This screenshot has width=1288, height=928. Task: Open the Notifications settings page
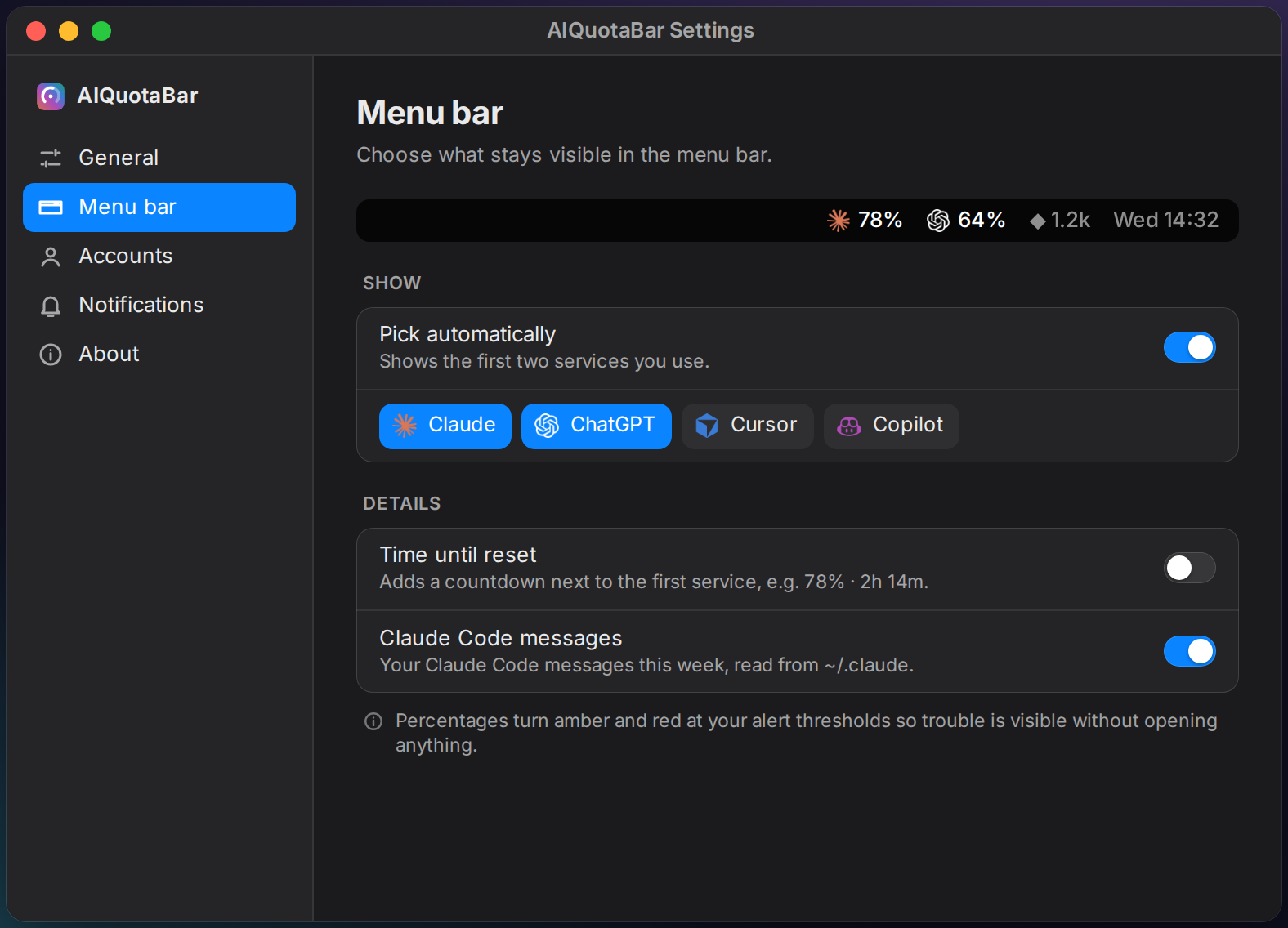pos(159,306)
